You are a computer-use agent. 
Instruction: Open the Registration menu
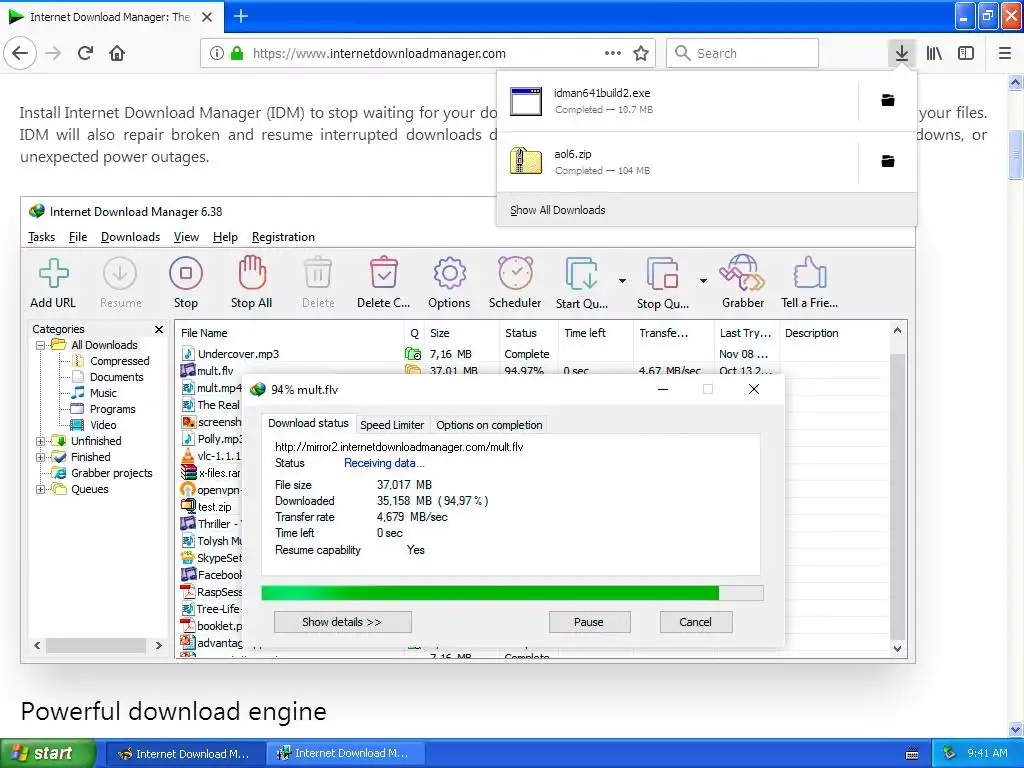[283, 237]
